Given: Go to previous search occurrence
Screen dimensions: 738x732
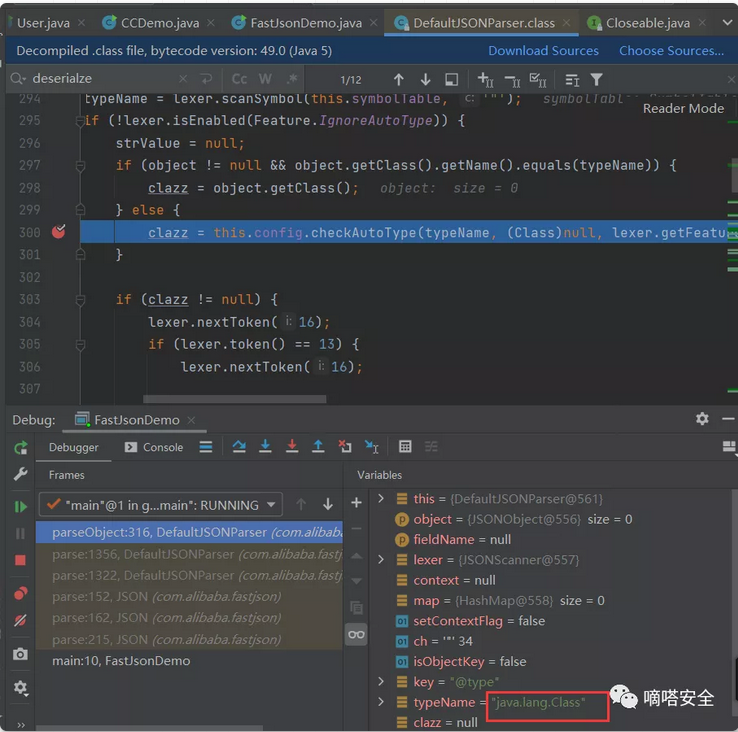Looking at the screenshot, I should point(399,80).
